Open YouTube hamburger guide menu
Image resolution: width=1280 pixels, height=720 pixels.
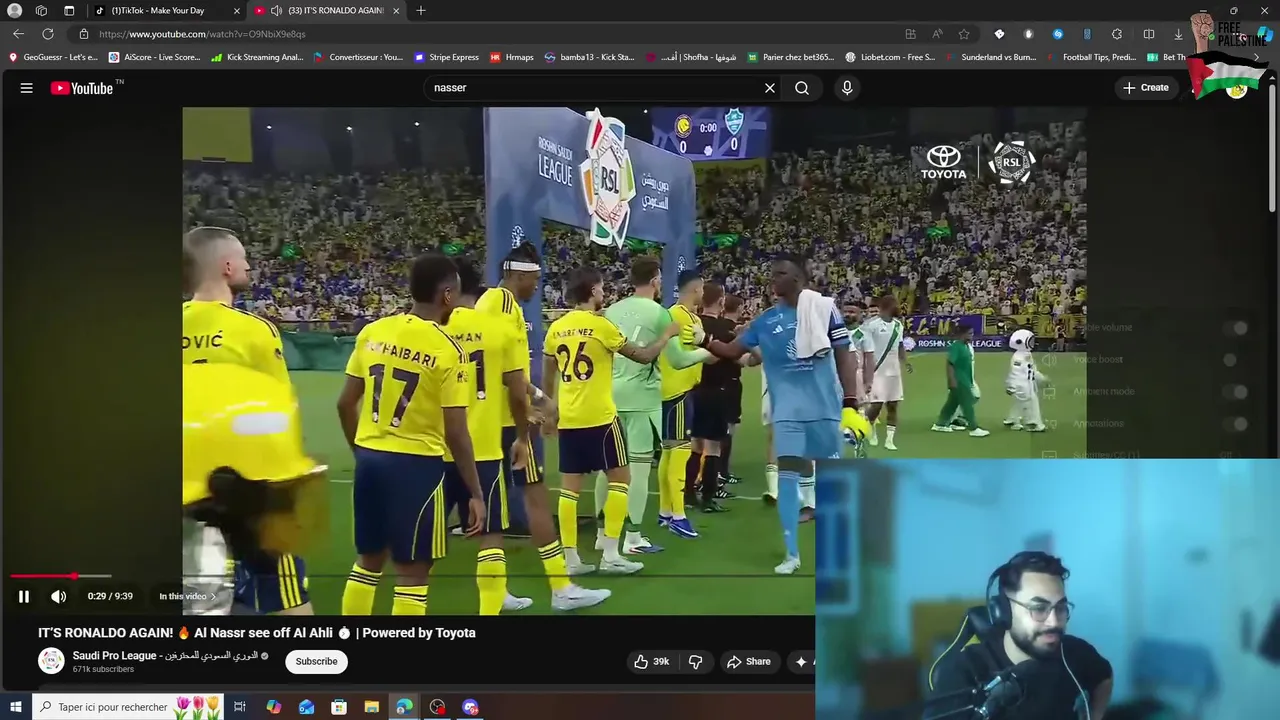[27, 88]
